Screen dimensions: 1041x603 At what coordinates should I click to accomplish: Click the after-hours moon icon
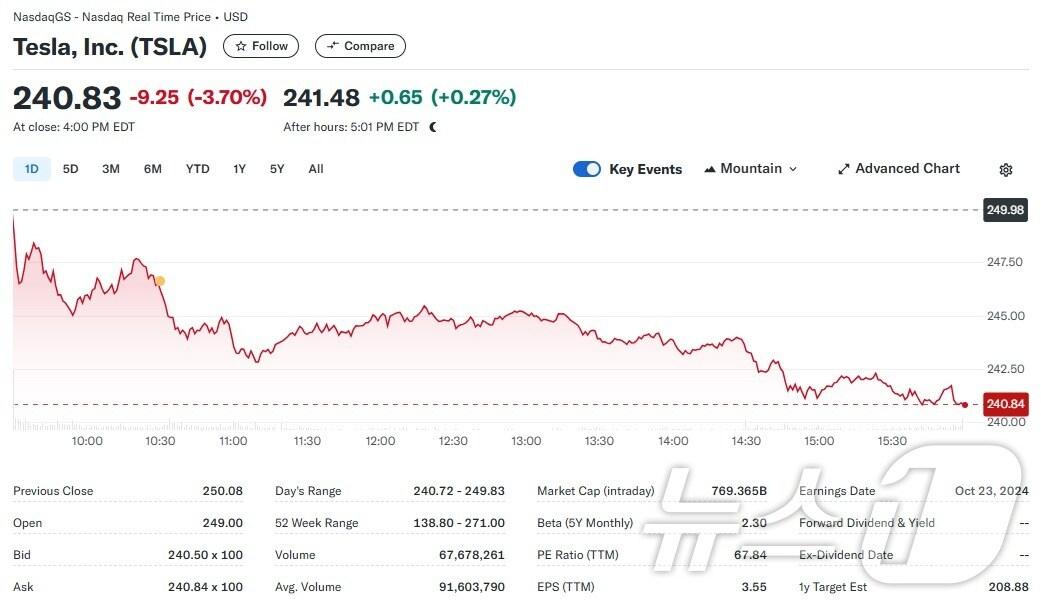tap(433, 127)
